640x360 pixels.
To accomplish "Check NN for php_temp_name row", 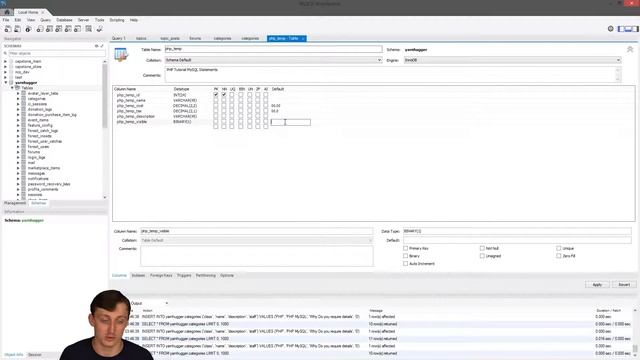I will (x=224, y=100).
